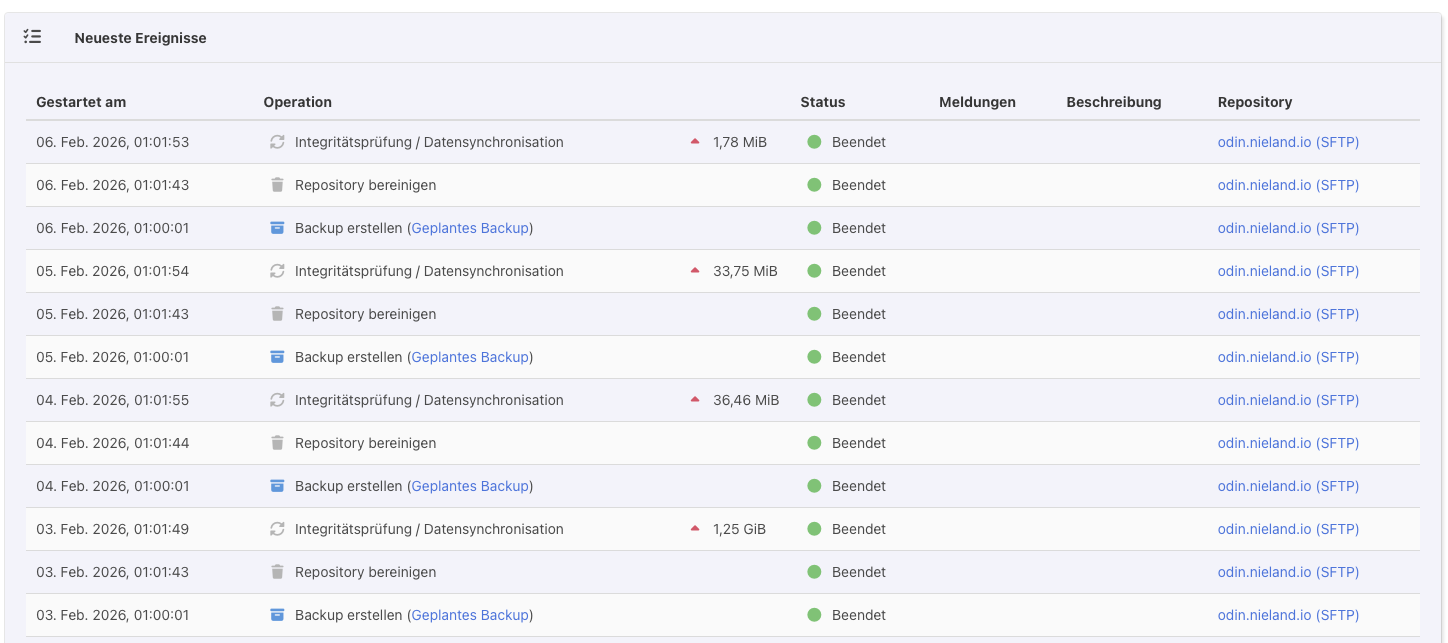
Task: Click red up arrow next to 33,75 MiB
Action: [695, 271]
